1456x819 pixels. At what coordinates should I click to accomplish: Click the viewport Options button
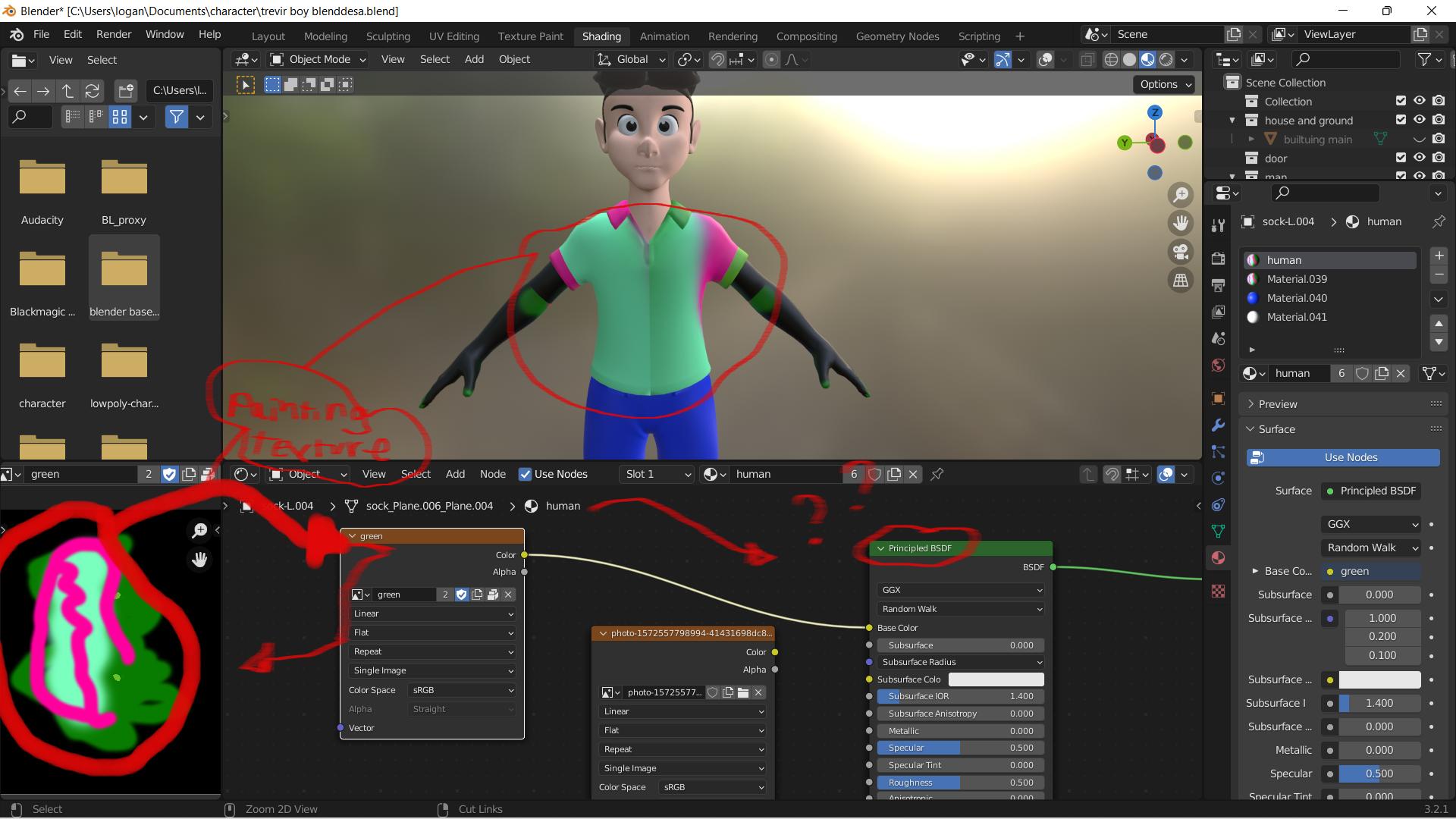1164,84
